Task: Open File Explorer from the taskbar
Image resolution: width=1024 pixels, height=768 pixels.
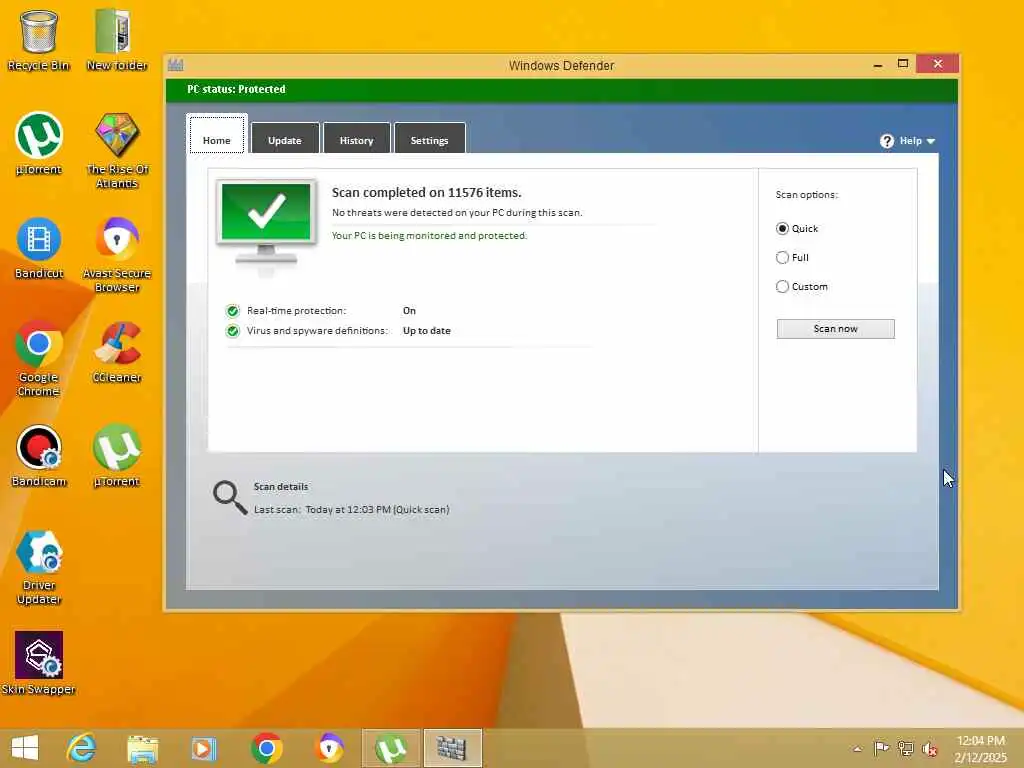Action: click(x=142, y=748)
